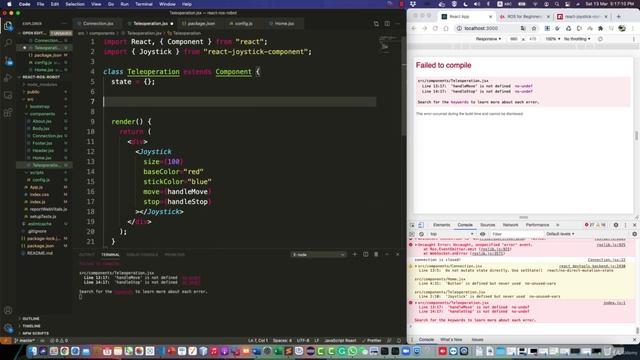Screen dimensions: 640x360
Task: Split the editor to the right
Action: 387,24
